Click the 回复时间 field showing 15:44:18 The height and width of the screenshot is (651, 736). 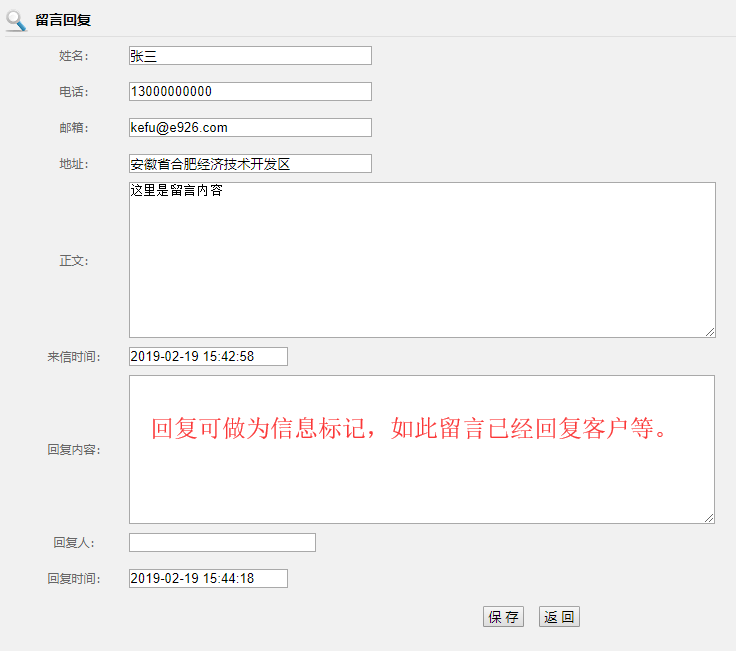pyautogui.click(x=208, y=579)
